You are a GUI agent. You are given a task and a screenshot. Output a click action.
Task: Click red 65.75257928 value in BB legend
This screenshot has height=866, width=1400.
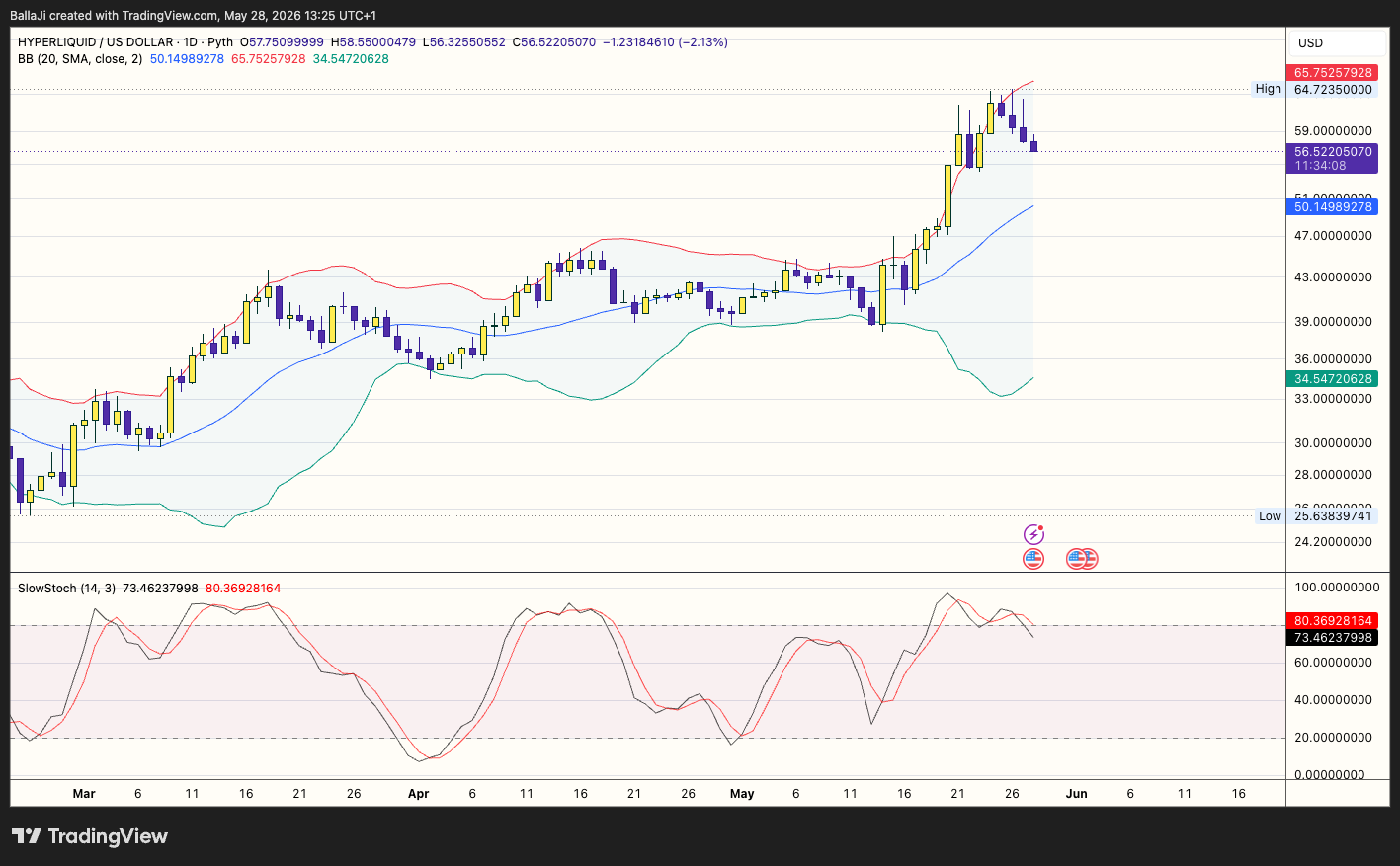point(268,59)
